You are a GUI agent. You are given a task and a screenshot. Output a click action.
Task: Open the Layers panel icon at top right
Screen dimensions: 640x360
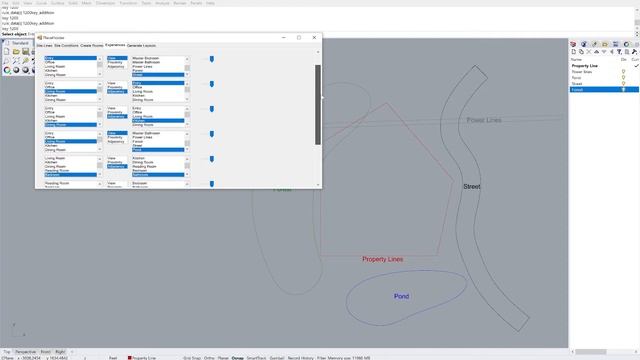[573, 44]
